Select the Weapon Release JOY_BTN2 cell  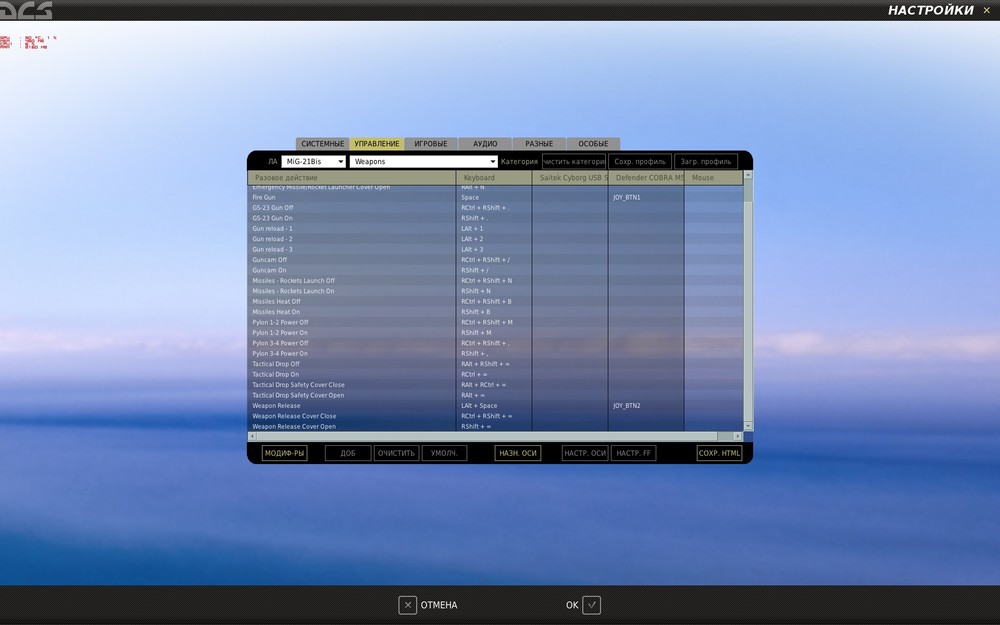pos(645,406)
